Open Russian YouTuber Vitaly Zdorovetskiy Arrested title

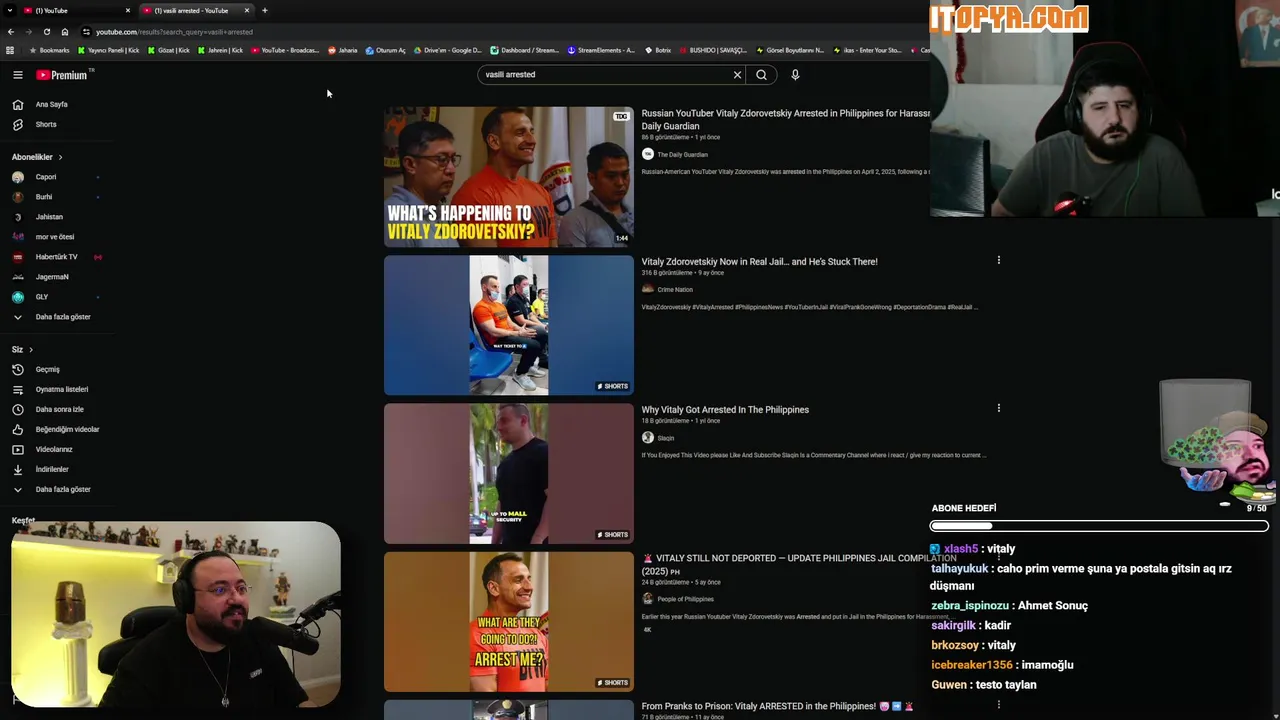click(786, 119)
